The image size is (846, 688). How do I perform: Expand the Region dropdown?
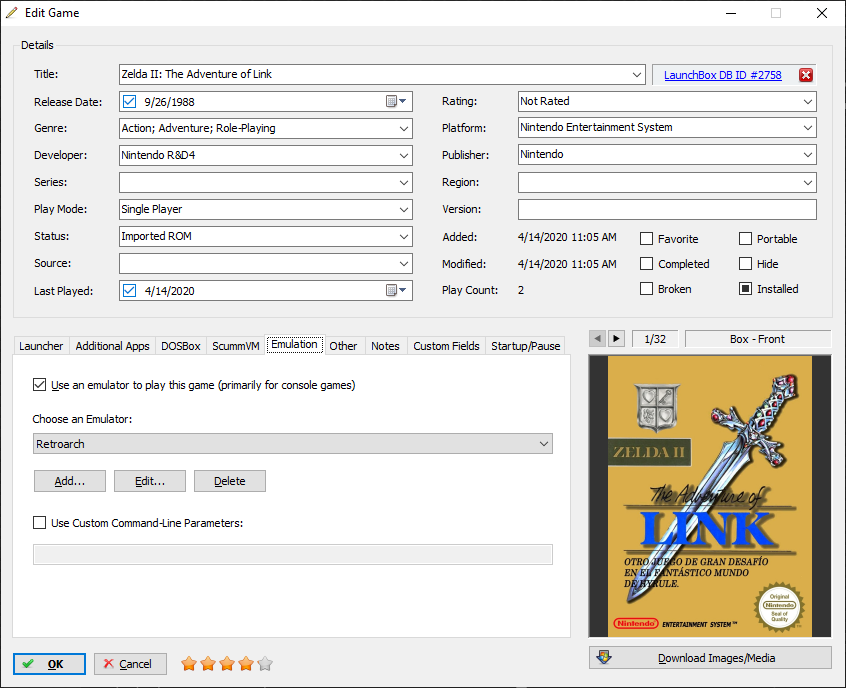808,182
